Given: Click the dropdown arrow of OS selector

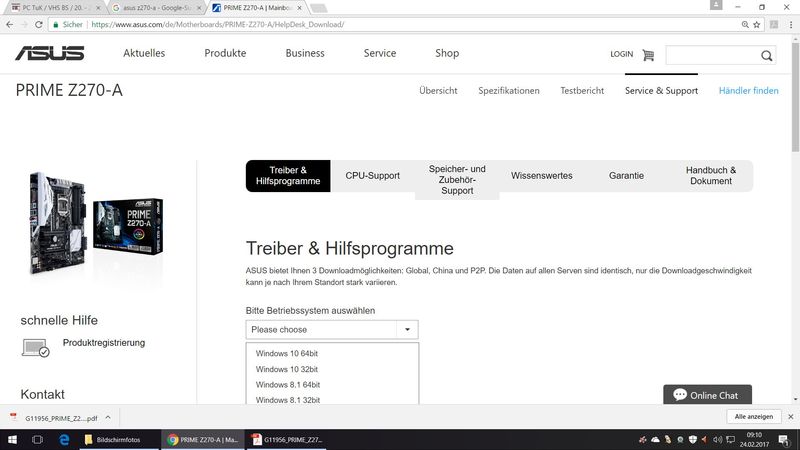Looking at the screenshot, I should click(x=407, y=330).
